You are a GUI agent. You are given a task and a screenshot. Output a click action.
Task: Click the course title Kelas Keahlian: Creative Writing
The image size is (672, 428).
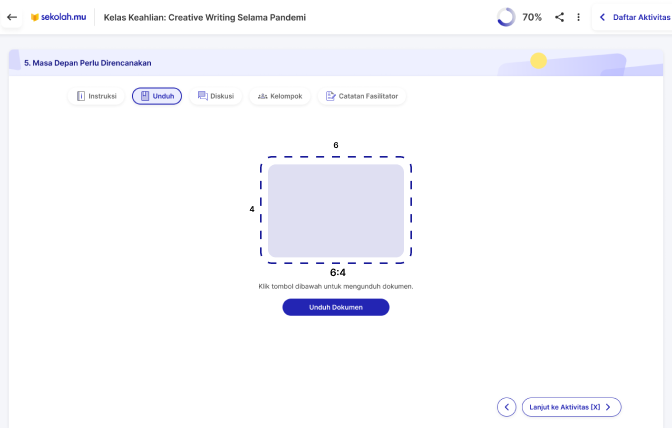(205, 17)
